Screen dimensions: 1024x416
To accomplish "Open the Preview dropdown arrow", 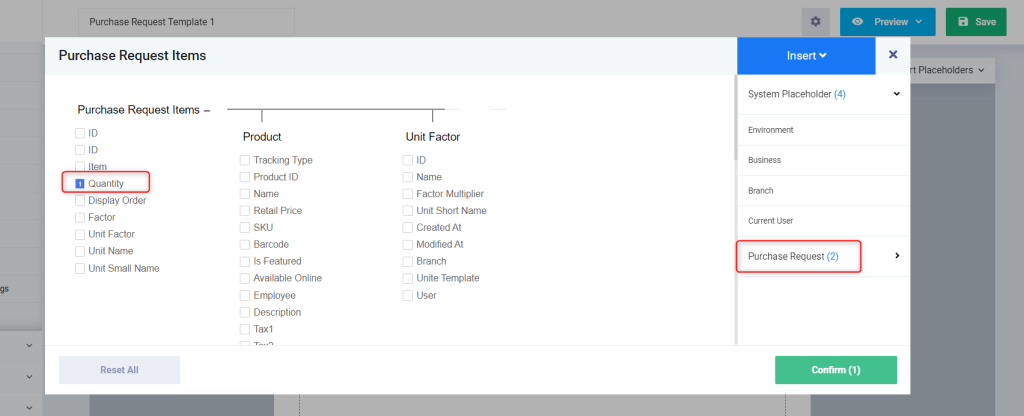I will [919, 22].
